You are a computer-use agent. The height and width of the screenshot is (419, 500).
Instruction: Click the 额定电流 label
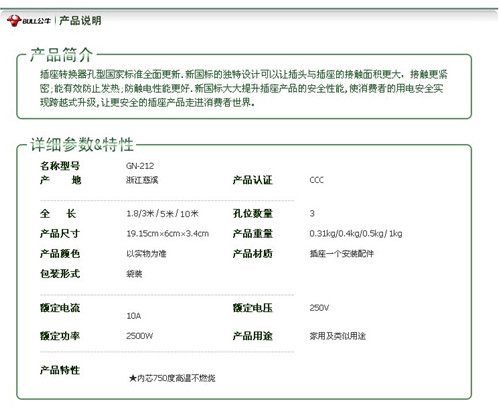click(x=60, y=308)
